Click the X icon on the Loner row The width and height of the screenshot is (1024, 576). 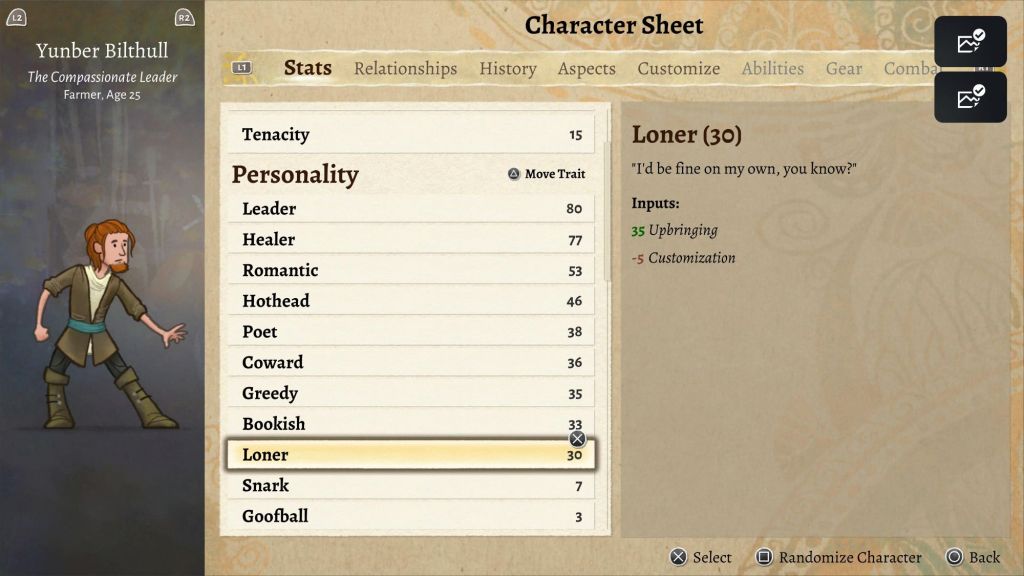(x=577, y=439)
